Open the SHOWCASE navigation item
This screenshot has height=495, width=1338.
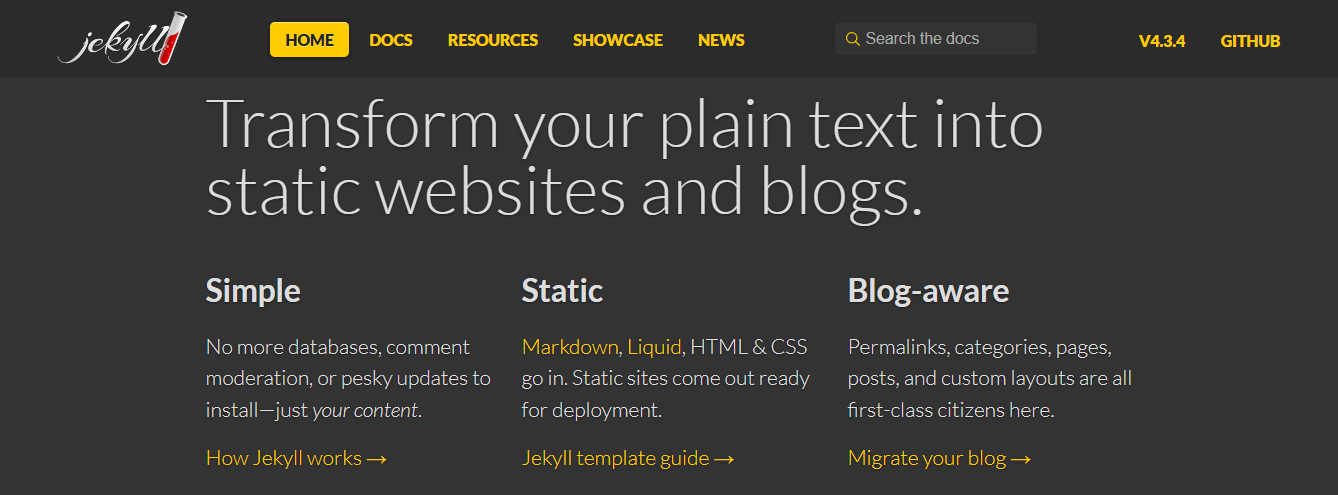click(617, 40)
